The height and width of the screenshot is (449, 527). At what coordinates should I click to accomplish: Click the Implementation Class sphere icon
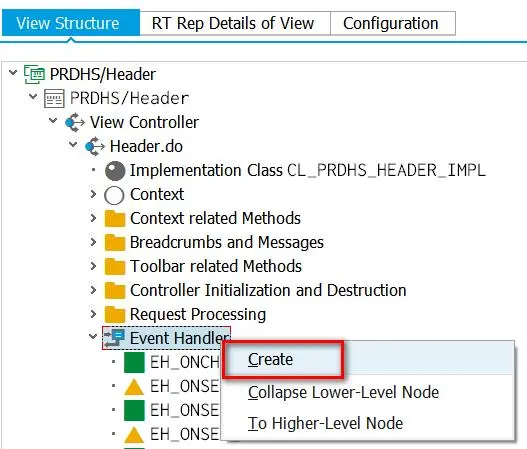point(115,171)
